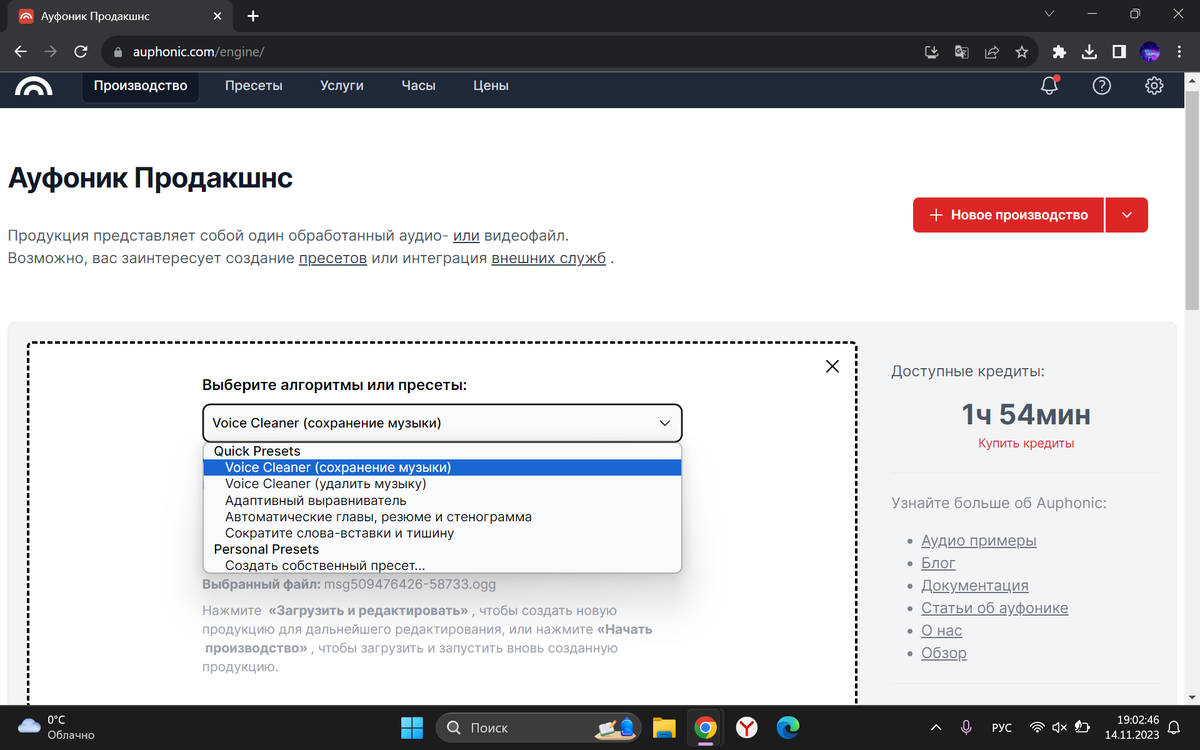Screen dimensions: 1200x750
Task: Open the Обзор link
Action: pyautogui.click(x=944, y=653)
